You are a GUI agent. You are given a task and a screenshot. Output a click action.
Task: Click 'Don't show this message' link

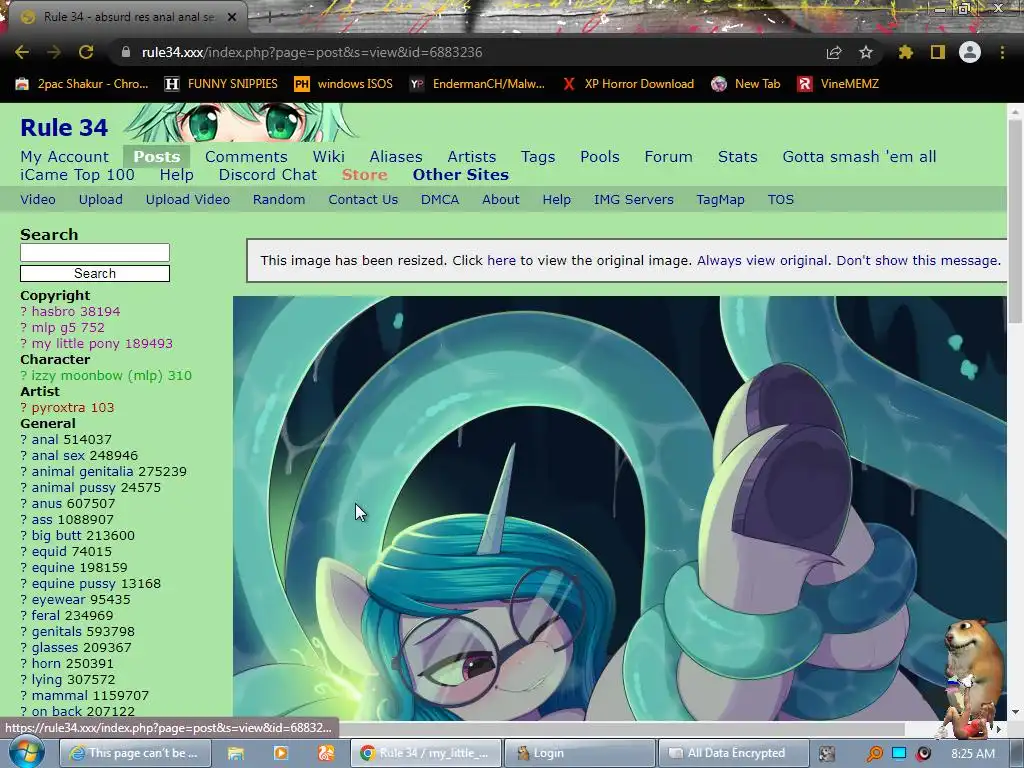click(918, 261)
